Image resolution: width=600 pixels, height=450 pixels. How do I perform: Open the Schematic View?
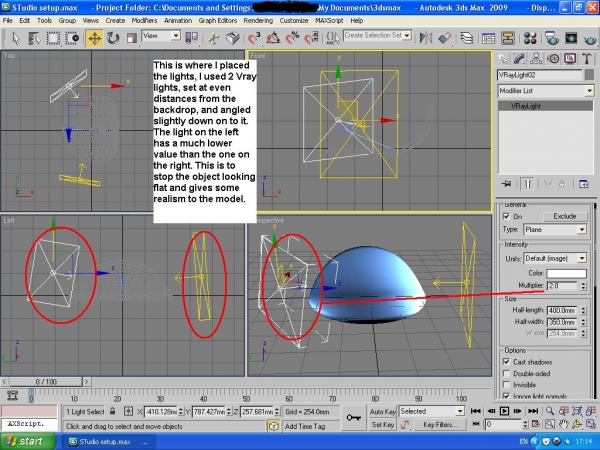[x=507, y=38]
